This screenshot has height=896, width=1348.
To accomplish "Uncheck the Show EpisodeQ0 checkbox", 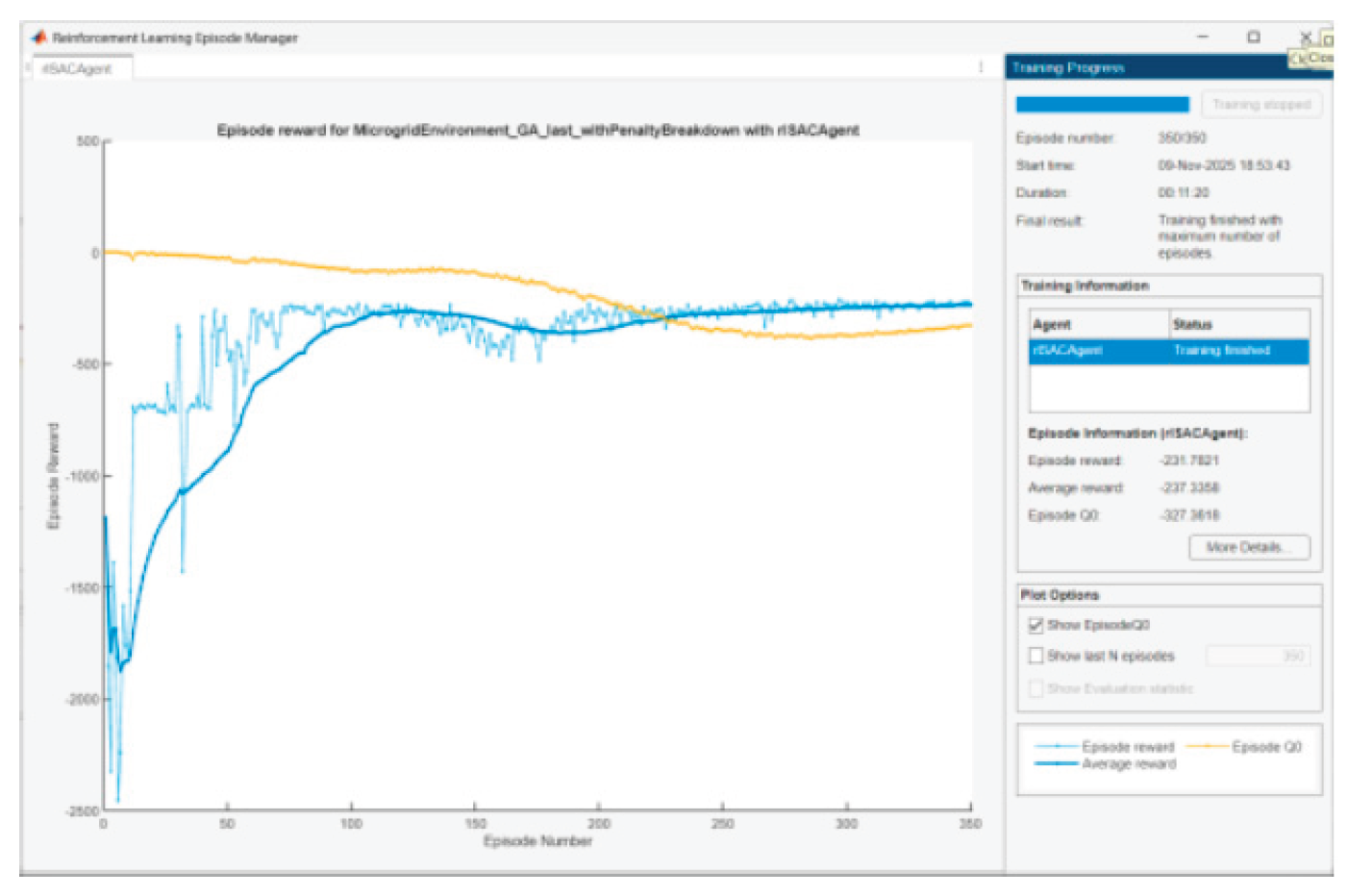I will 1036,624.
